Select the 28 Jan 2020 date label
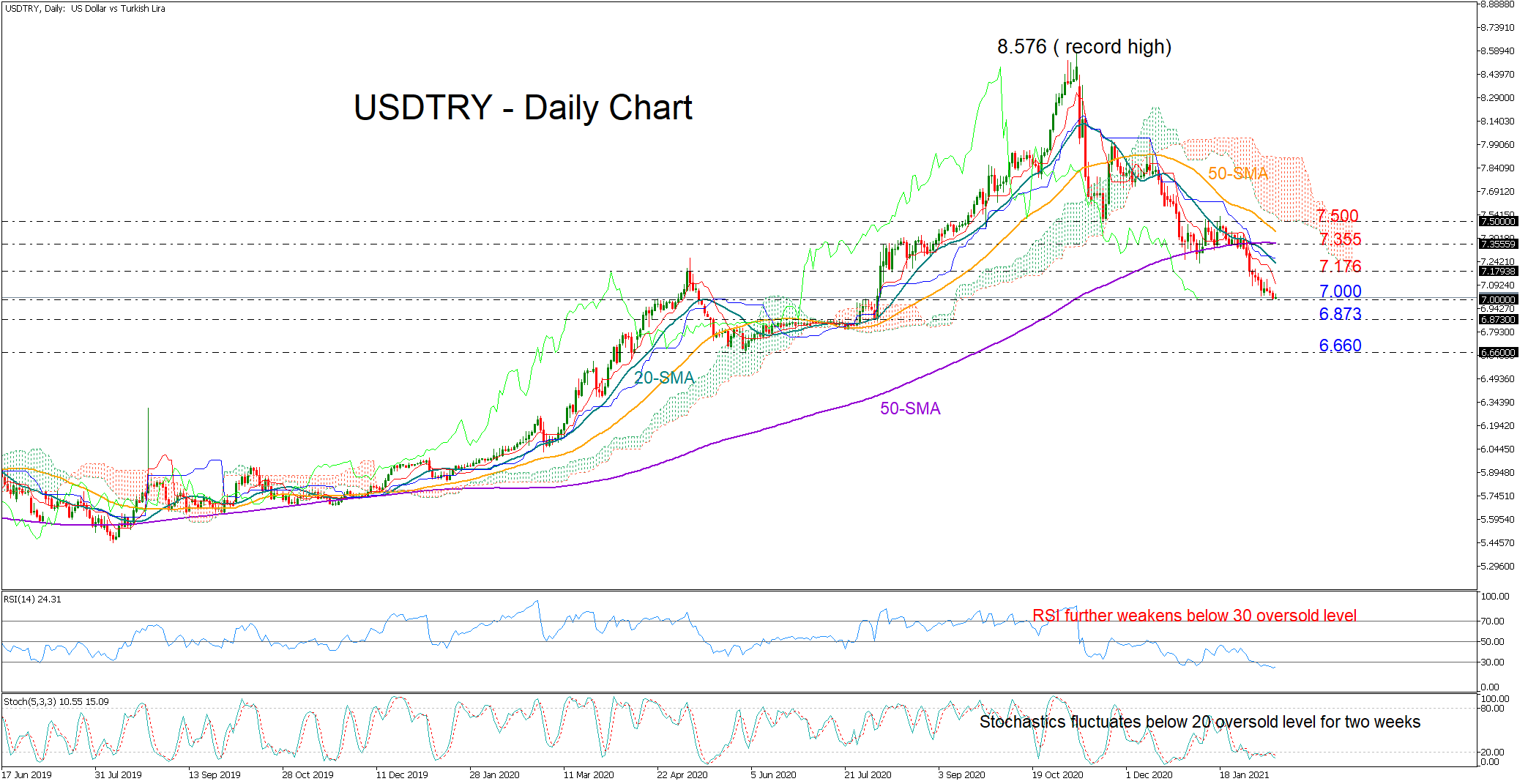This screenshot has width=1528, height=784. 494,774
